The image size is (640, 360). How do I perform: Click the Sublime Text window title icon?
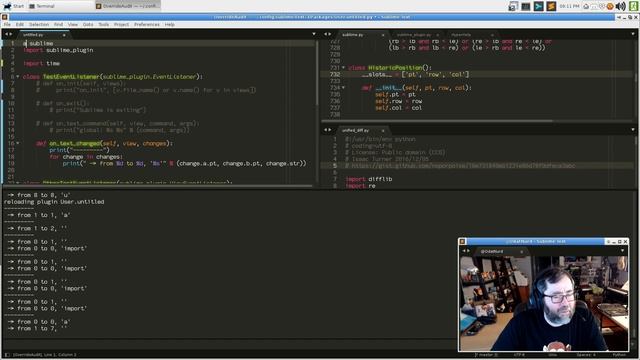(4, 17)
